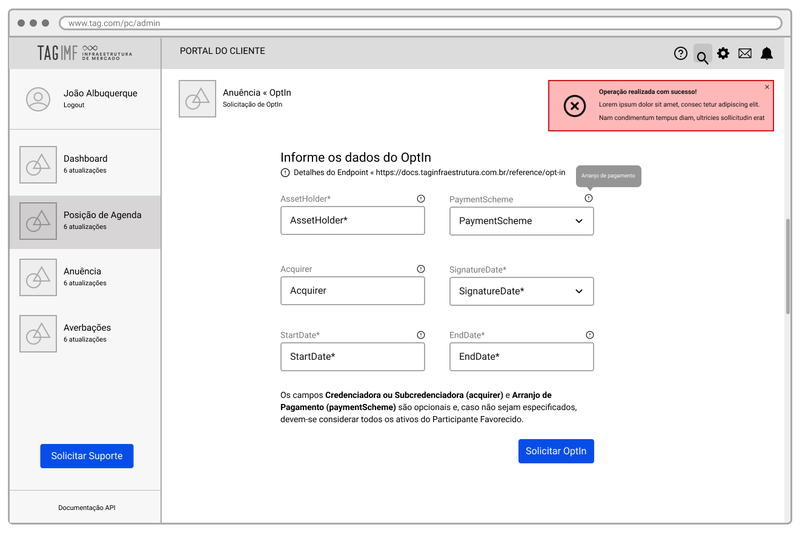Click the Informe os dados do OptIn heading
The height and width of the screenshot is (533, 800).
pos(356,157)
